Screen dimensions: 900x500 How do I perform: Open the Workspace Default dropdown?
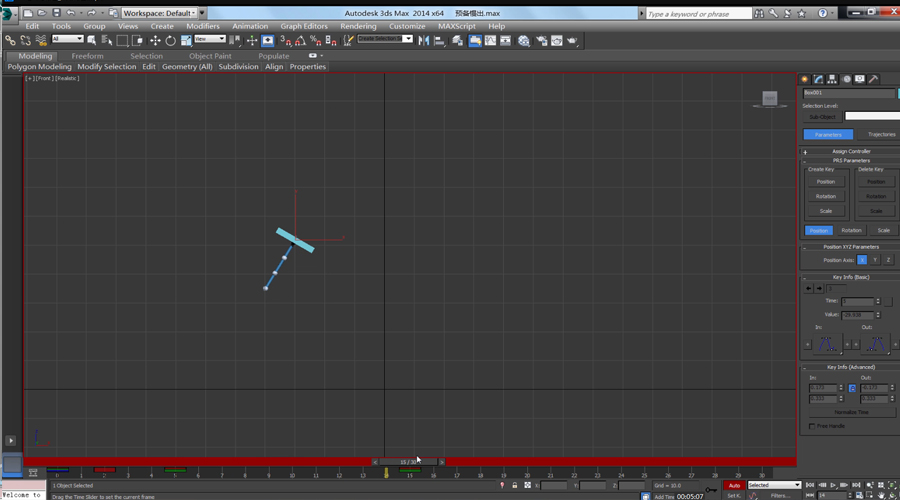(160, 13)
